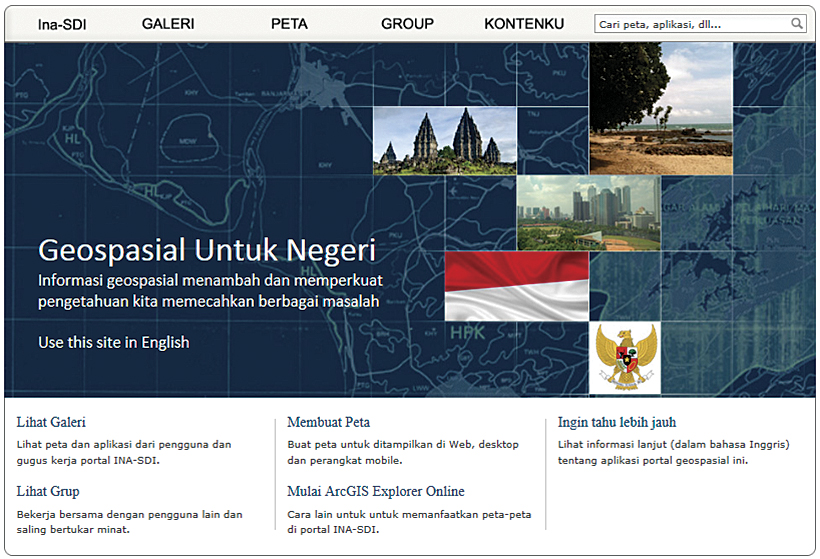Select the GROUP navigation item

pyautogui.click(x=407, y=24)
